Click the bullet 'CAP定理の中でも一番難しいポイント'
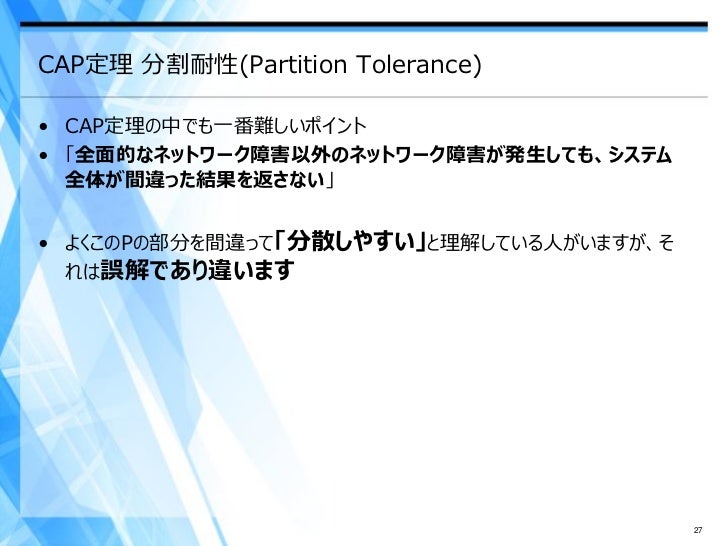This screenshot has width=728, height=546. coord(216,126)
